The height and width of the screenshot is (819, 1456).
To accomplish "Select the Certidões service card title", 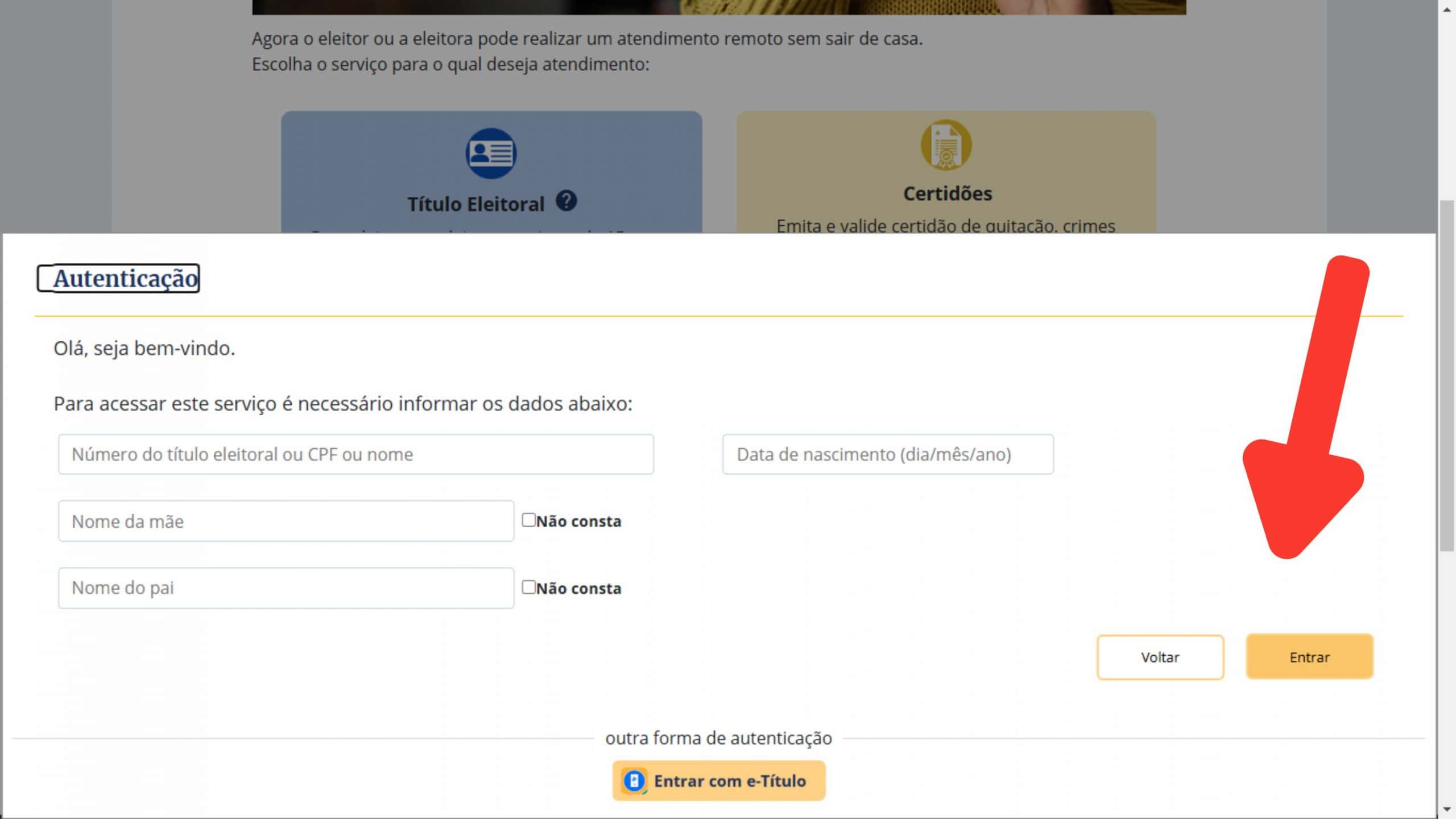I will pyautogui.click(x=947, y=194).
